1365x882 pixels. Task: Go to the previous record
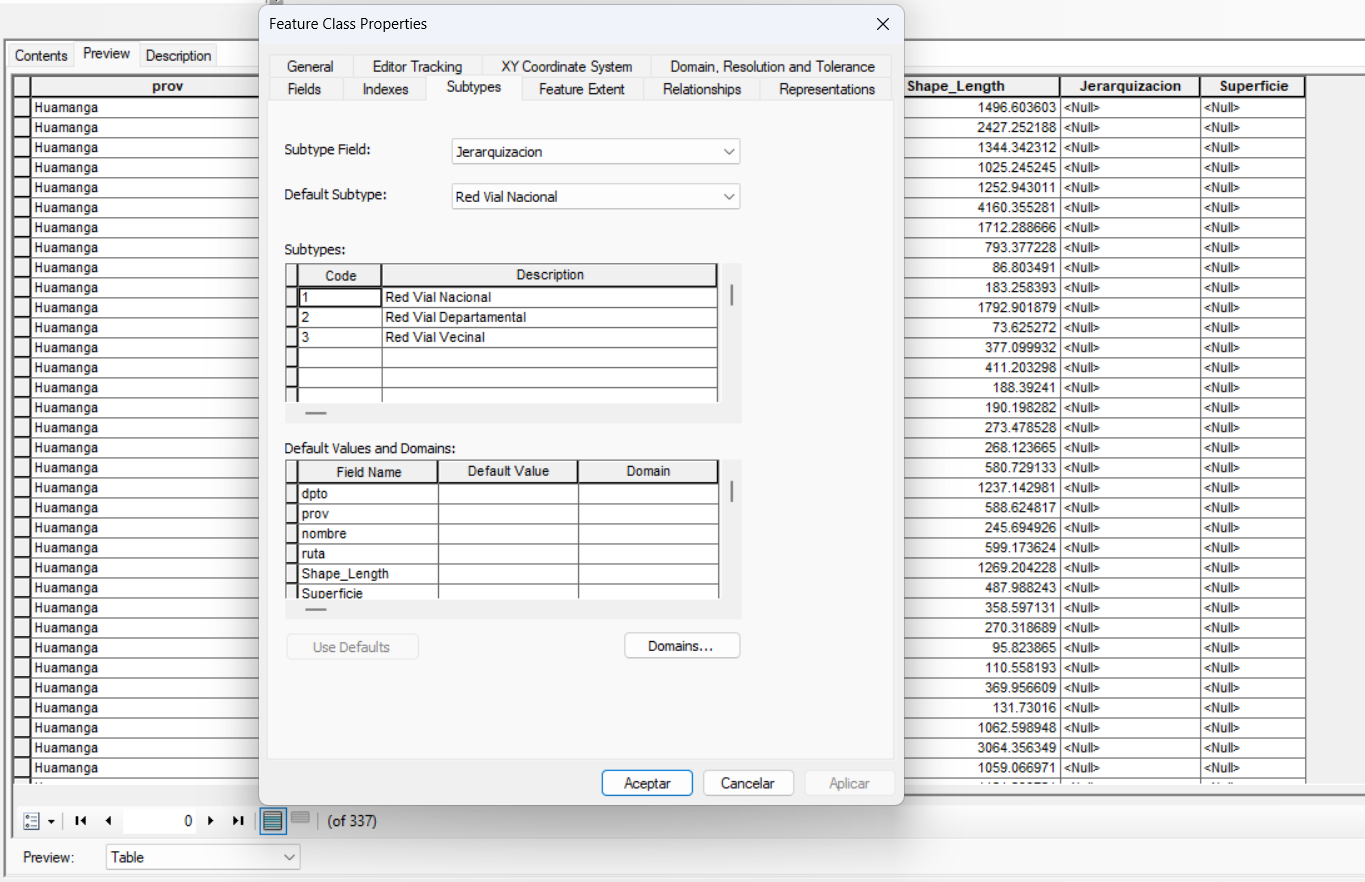pyautogui.click(x=108, y=821)
